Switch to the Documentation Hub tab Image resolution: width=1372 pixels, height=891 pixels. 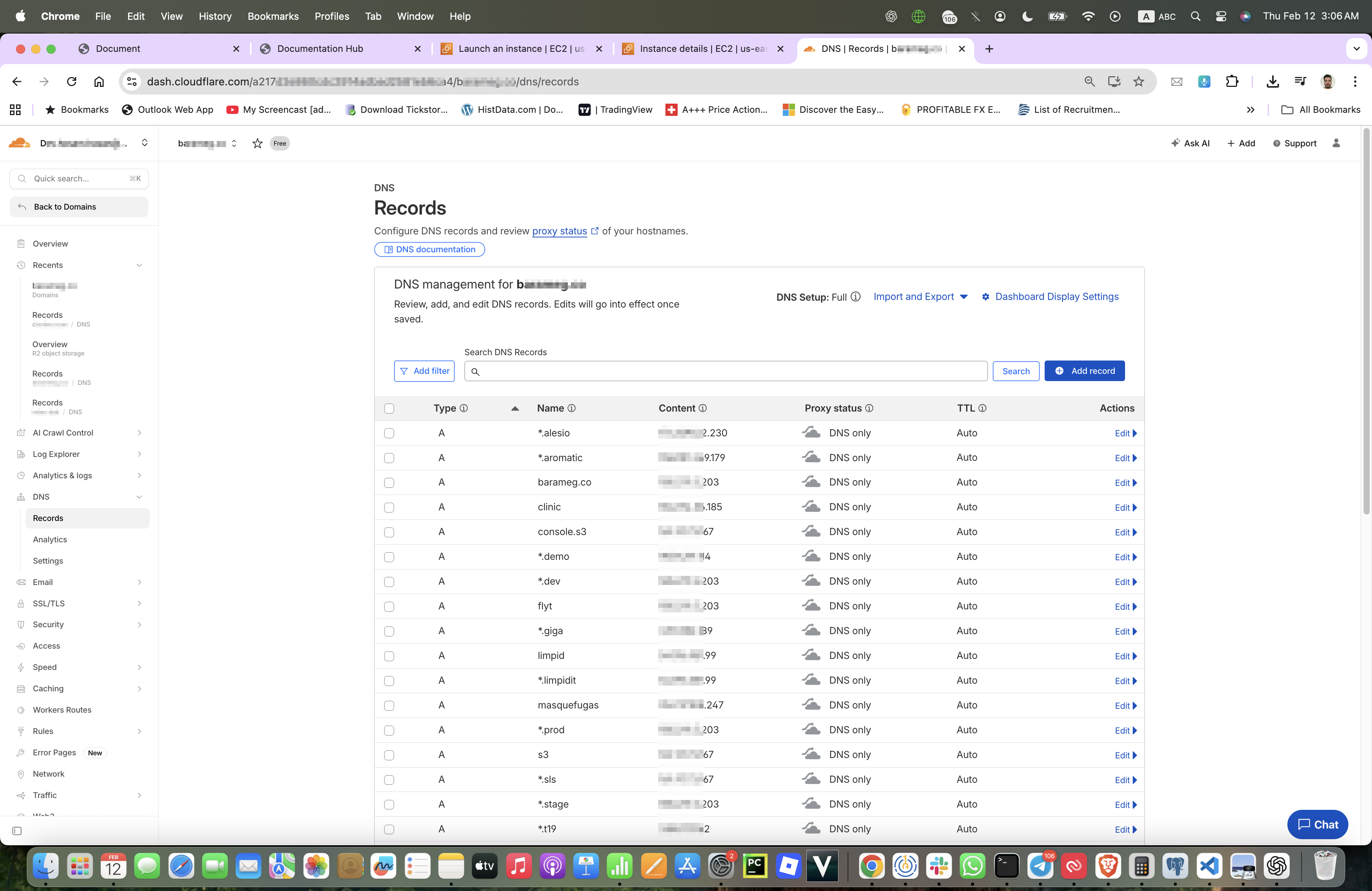pyautogui.click(x=320, y=49)
